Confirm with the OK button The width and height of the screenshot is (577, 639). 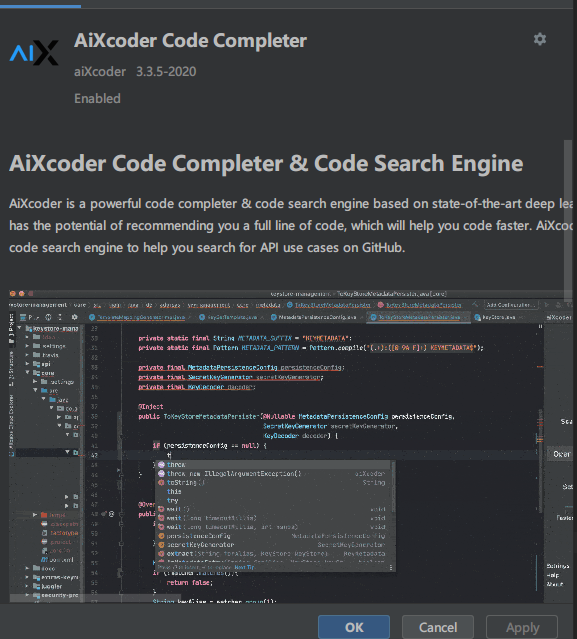coord(354,627)
